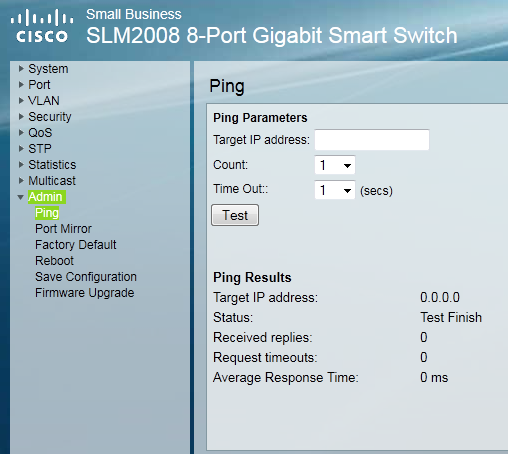Viewport: 508px width, 454px height.
Task: Expand the Security section arrow
Action: click(21, 117)
